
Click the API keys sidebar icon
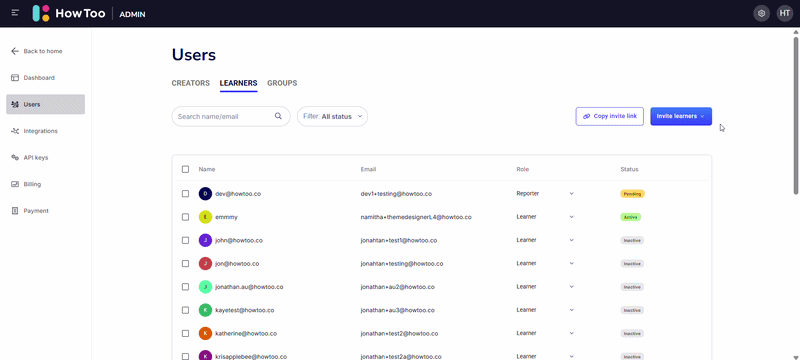(x=15, y=158)
